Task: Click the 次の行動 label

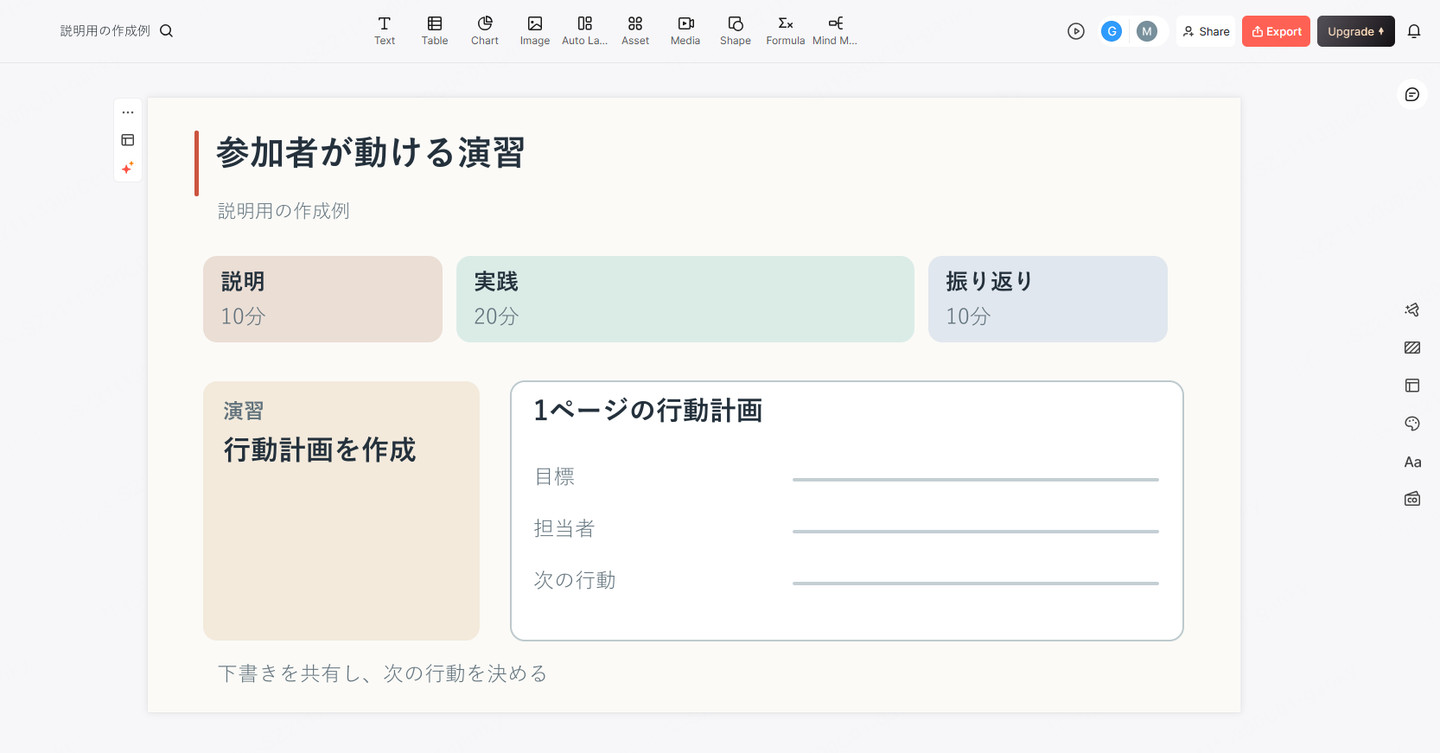Action: click(575, 580)
